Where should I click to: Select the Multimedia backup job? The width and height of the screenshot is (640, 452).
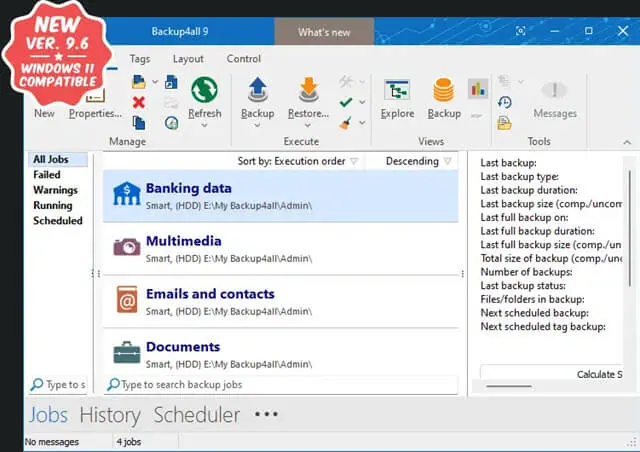280,249
